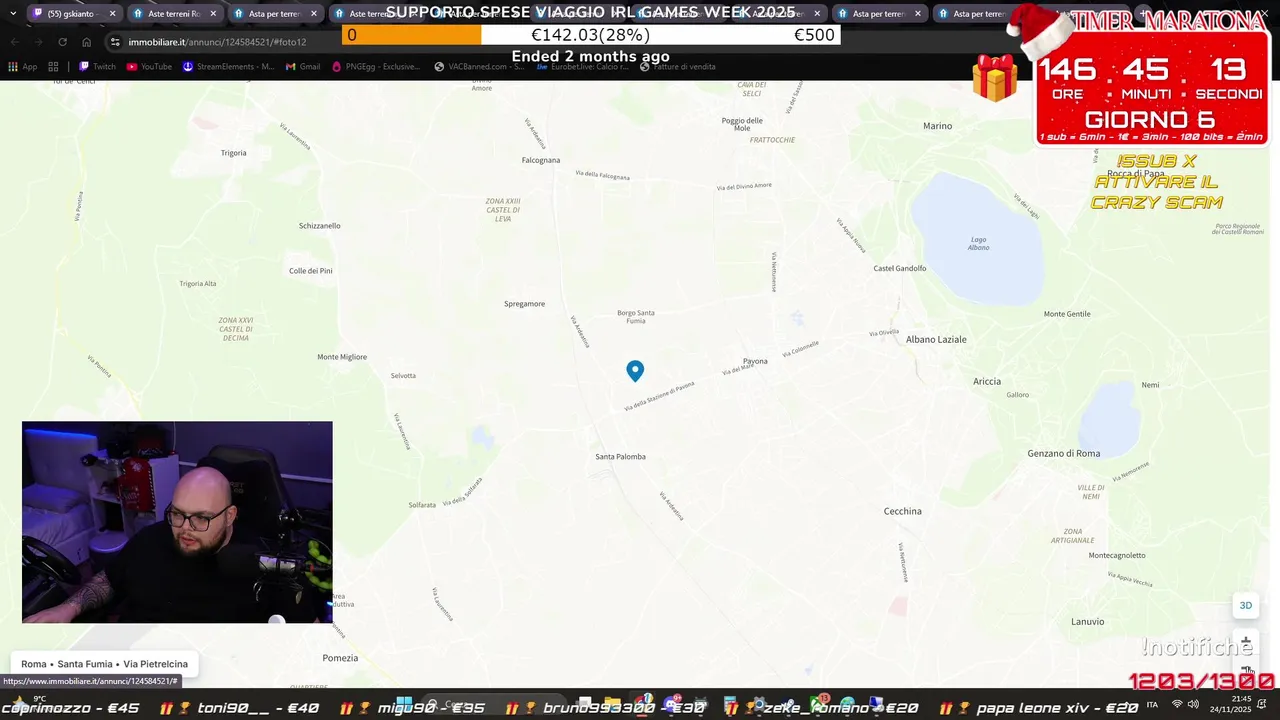
Task: Click the 'Pomezia' map label
Action: (x=340, y=658)
